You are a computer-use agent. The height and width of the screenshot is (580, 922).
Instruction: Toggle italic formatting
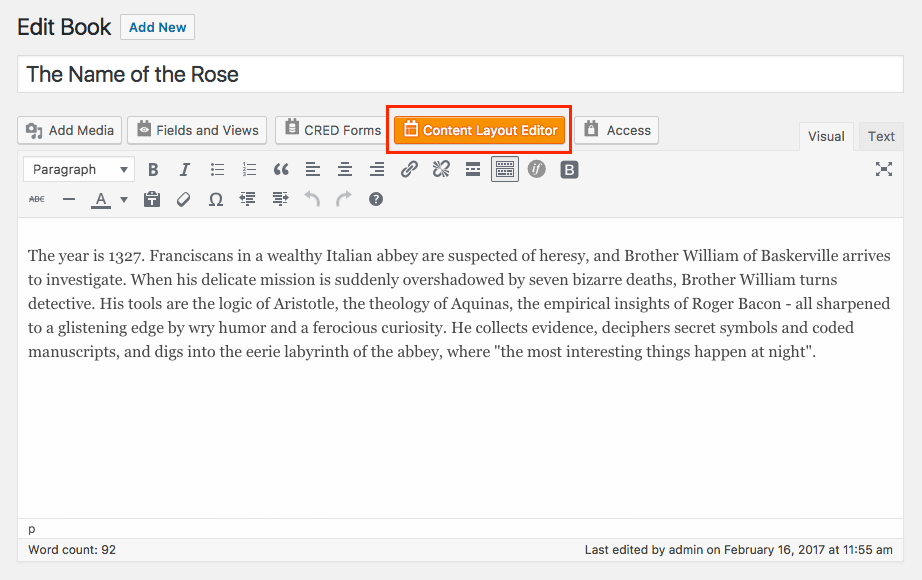pos(185,170)
